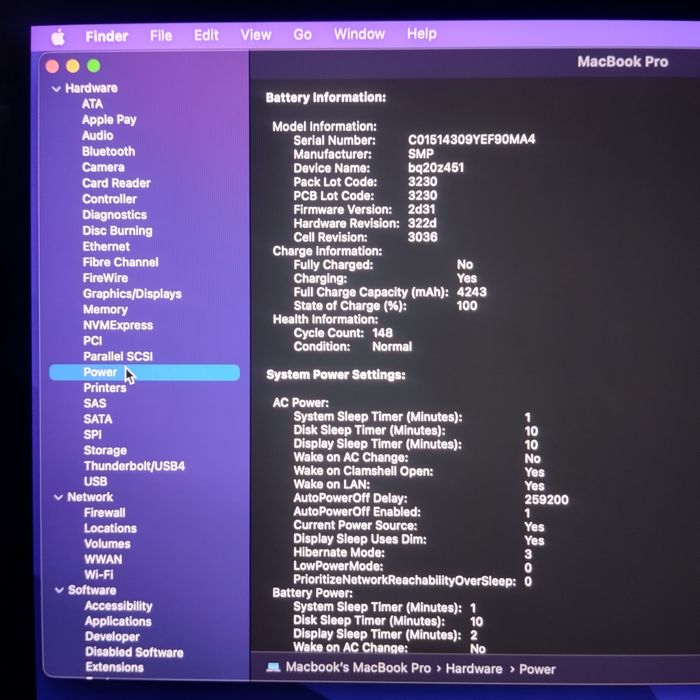Select Fibre Channel in the sidebar
Image resolution: width=700 pixels, height=700 pixels.
click(x=121, y=262)
